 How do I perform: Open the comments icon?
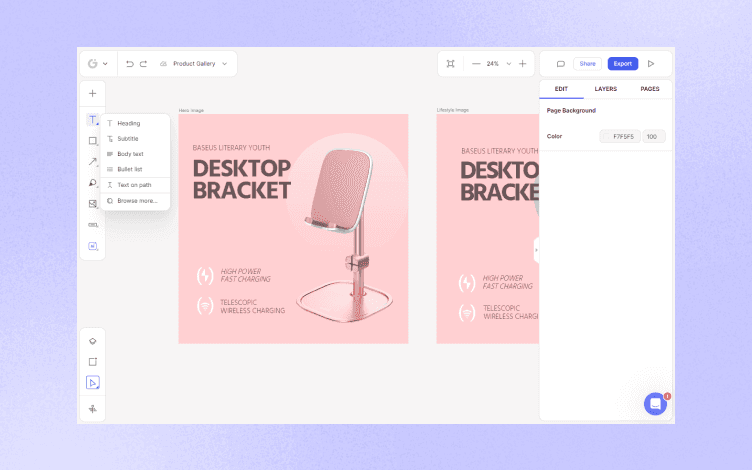(561, 64)
